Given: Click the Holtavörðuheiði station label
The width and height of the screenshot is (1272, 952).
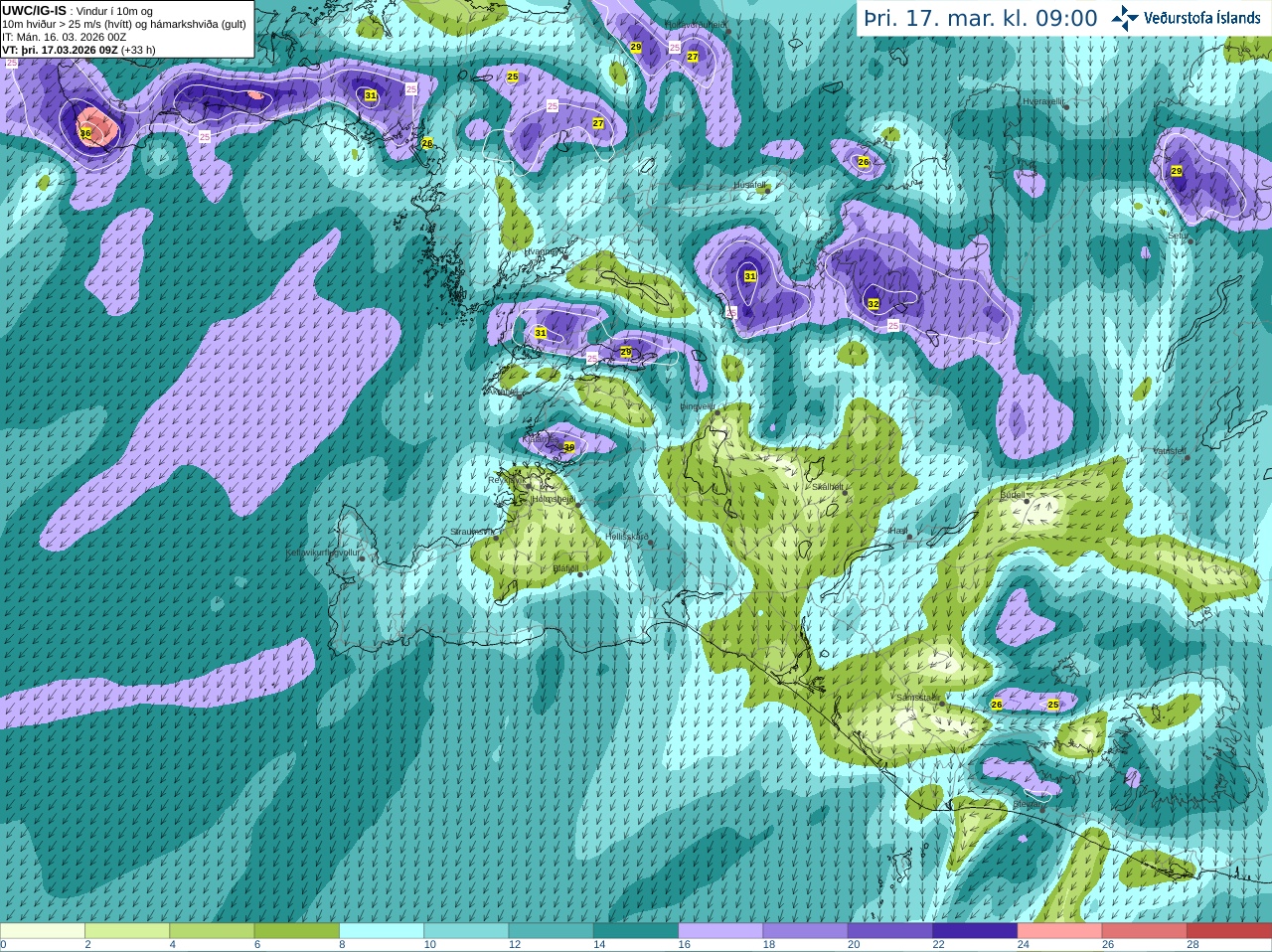Looking at the screenshot, I should coord(696,24).
